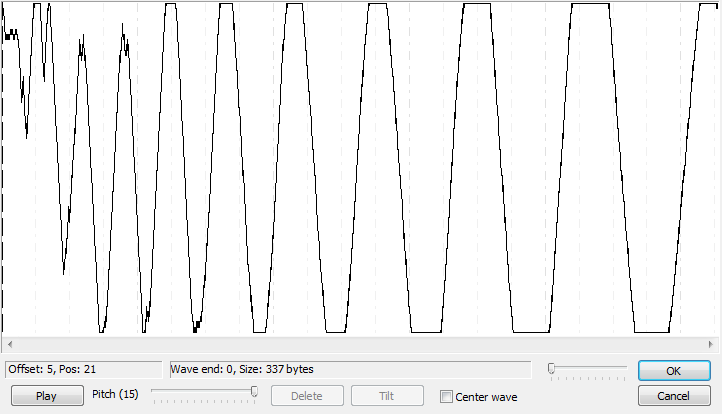Image resolution: width=722 pixels, height=414 pixels.
Task: Click the Offset and Pos status field
Action: point(82,370)
